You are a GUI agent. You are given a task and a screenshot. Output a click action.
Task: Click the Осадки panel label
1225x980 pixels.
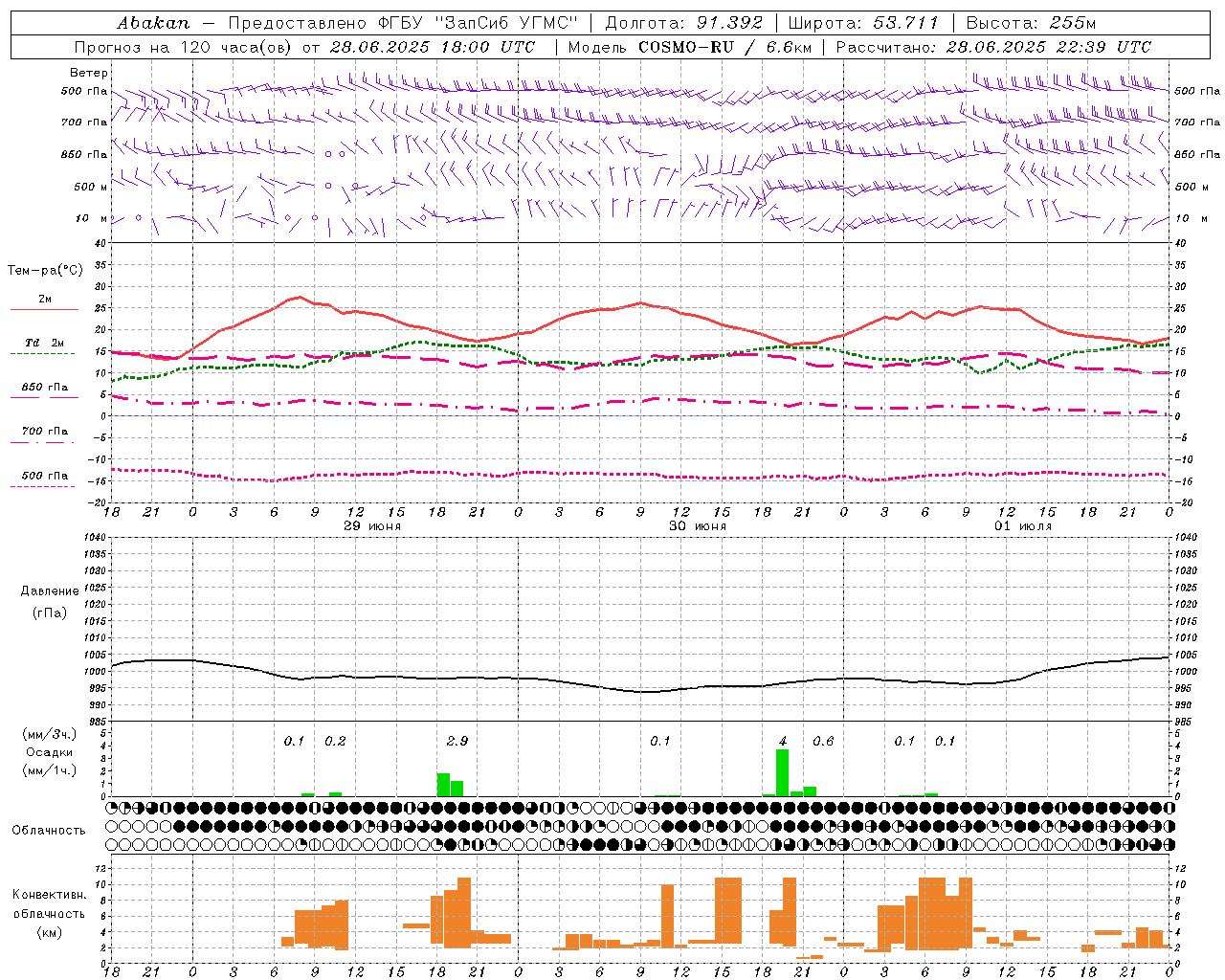point(49,752)
